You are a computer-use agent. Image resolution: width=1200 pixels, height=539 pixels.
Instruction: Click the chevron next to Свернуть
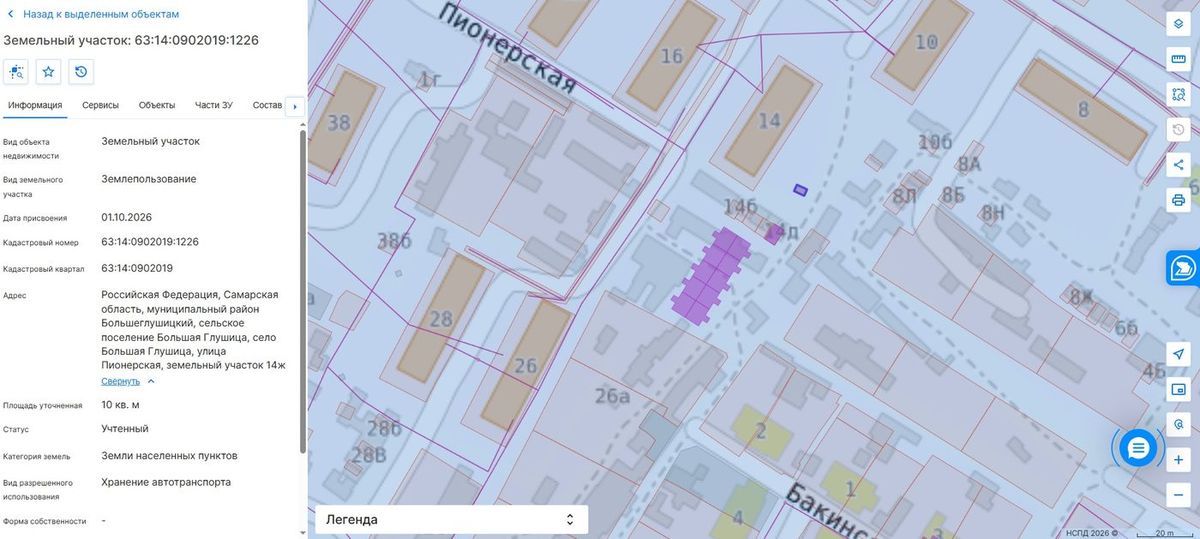tap(151, 381)
